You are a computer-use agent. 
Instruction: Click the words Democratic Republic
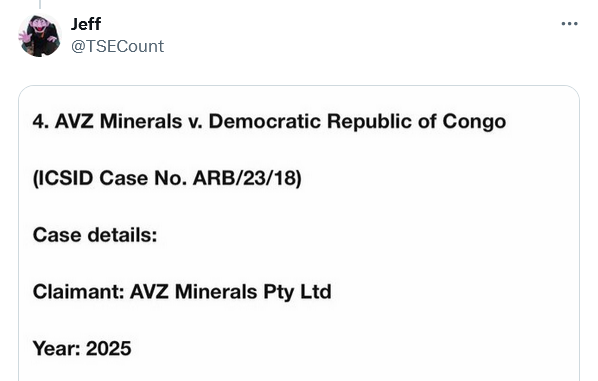coord(310,122)
